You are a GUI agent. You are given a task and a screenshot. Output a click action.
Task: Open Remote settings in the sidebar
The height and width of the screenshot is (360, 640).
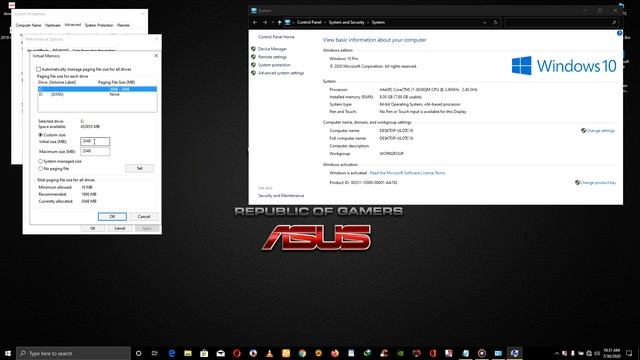(272, 57)
